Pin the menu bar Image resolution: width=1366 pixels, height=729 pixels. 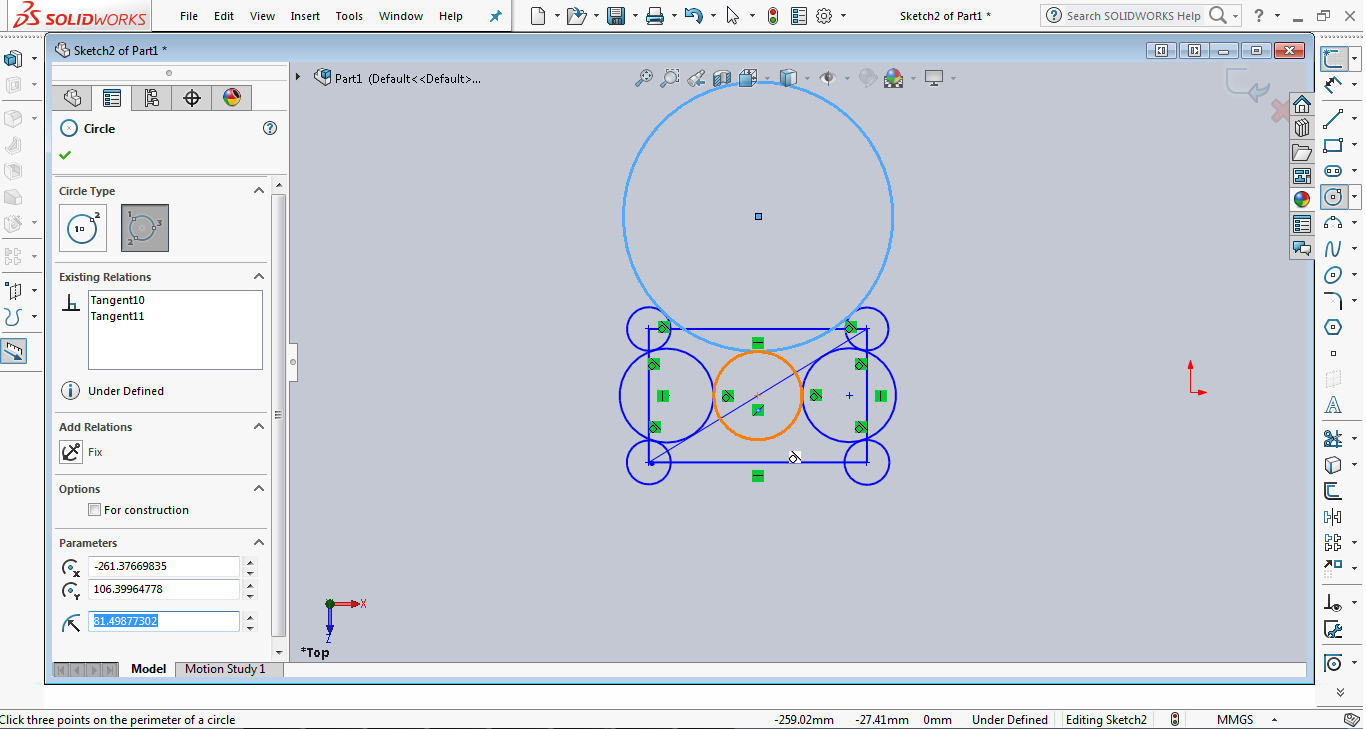point(495,16)
